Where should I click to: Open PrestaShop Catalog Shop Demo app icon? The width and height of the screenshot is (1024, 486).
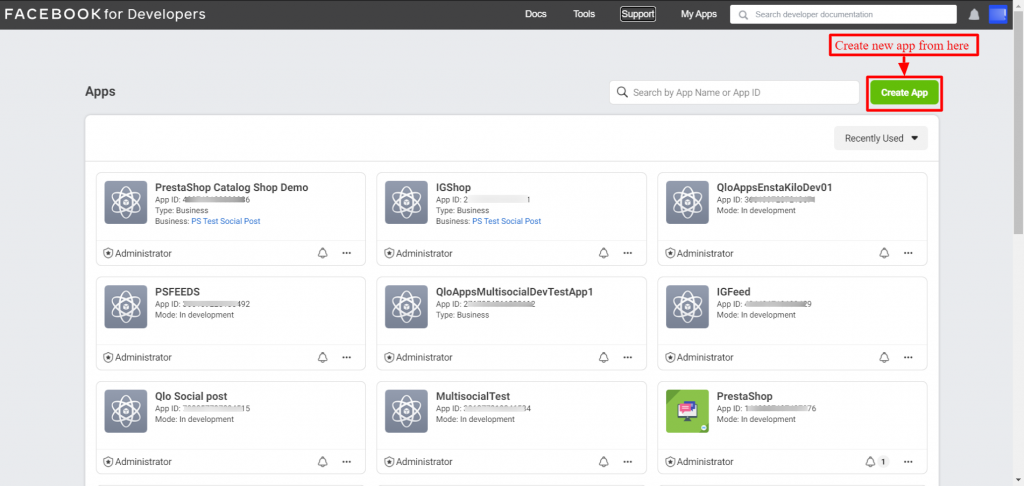pyautogui.click(x=125, y=202)
